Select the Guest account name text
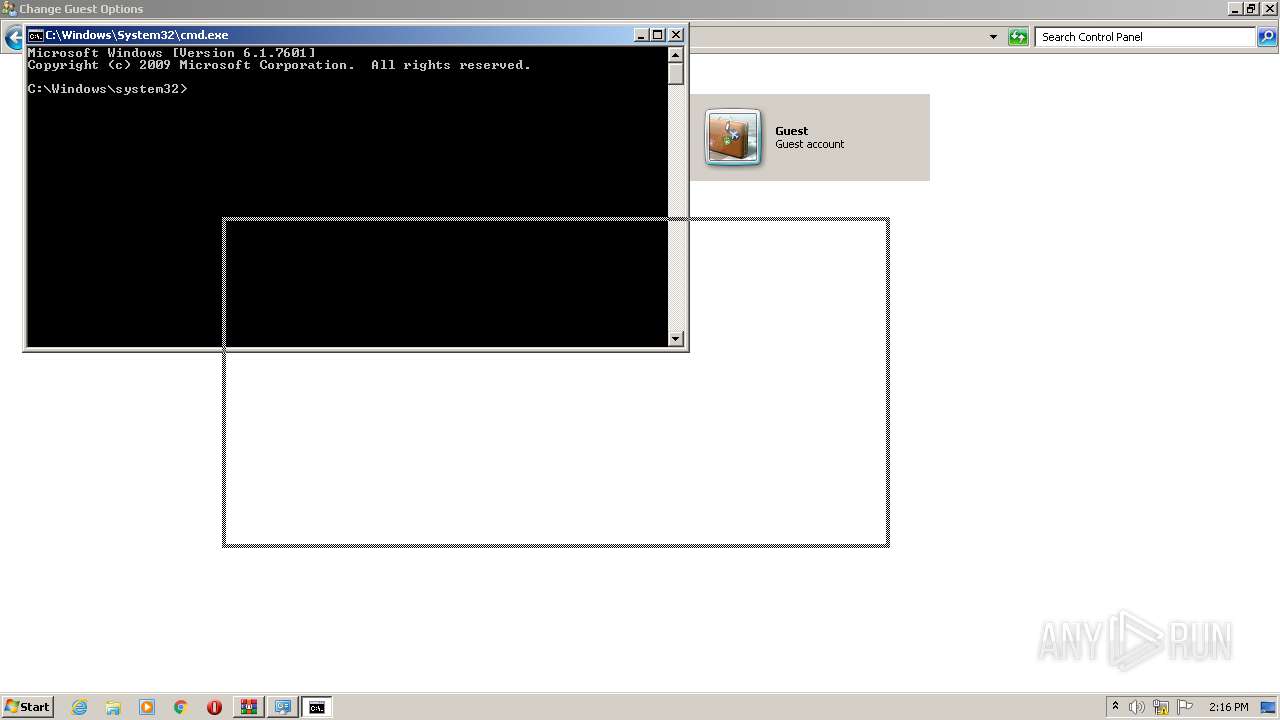Screen dimensions: 1280x720 pyautogui.click(x=791, y=131)
